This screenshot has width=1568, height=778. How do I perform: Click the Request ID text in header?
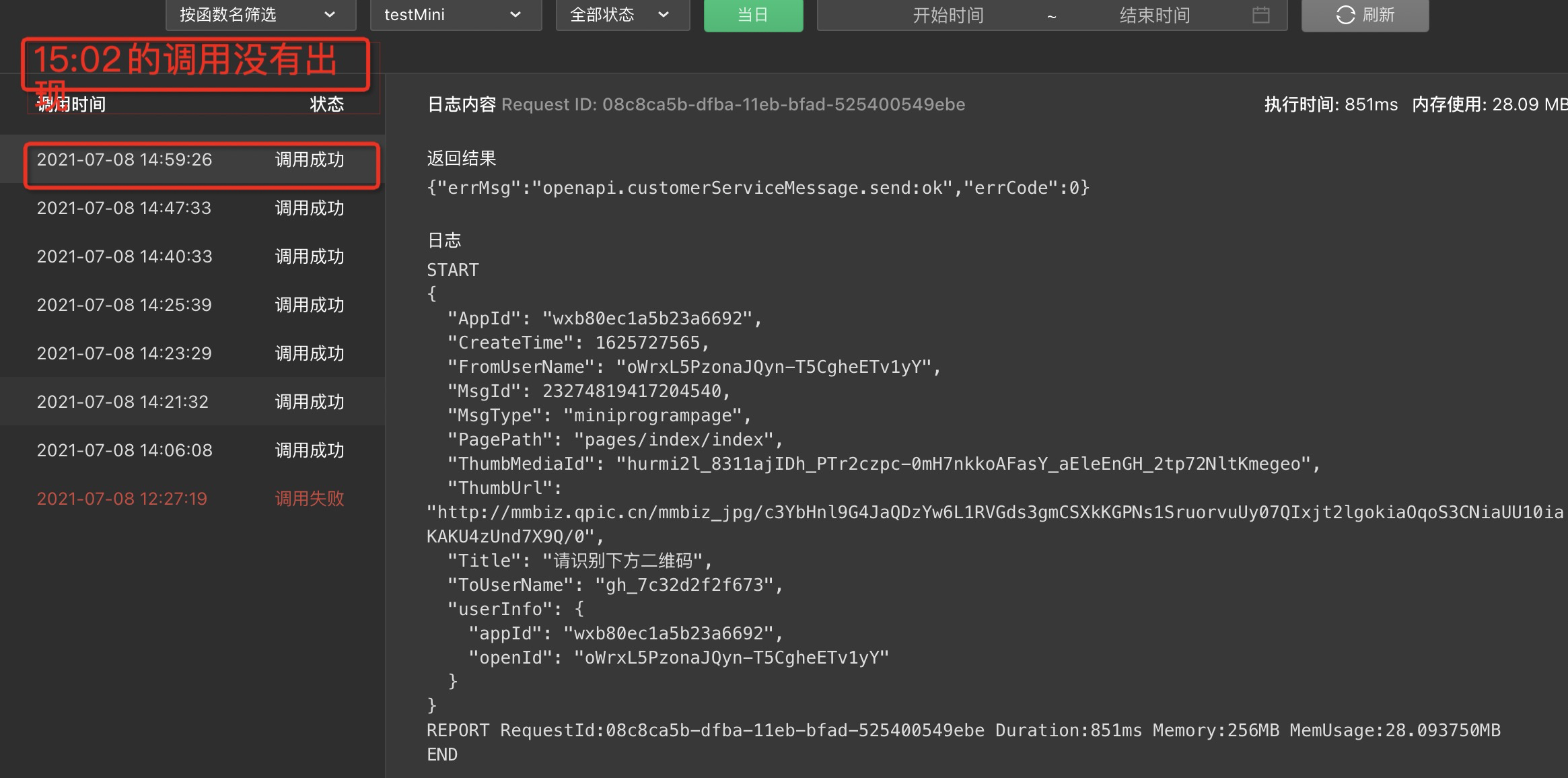tap(733, 105)
